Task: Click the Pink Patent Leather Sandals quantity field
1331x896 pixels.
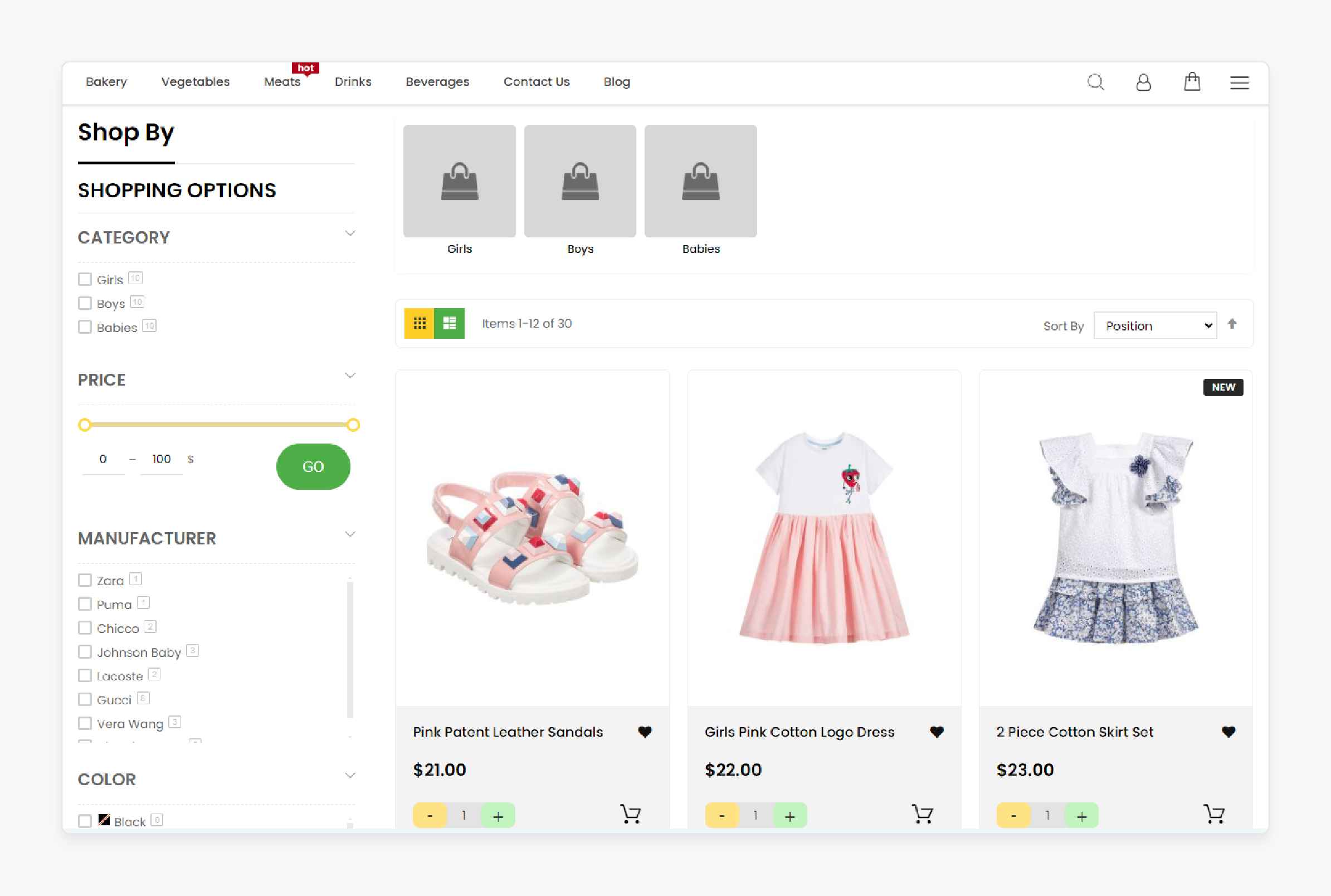Action: point(464,815)
